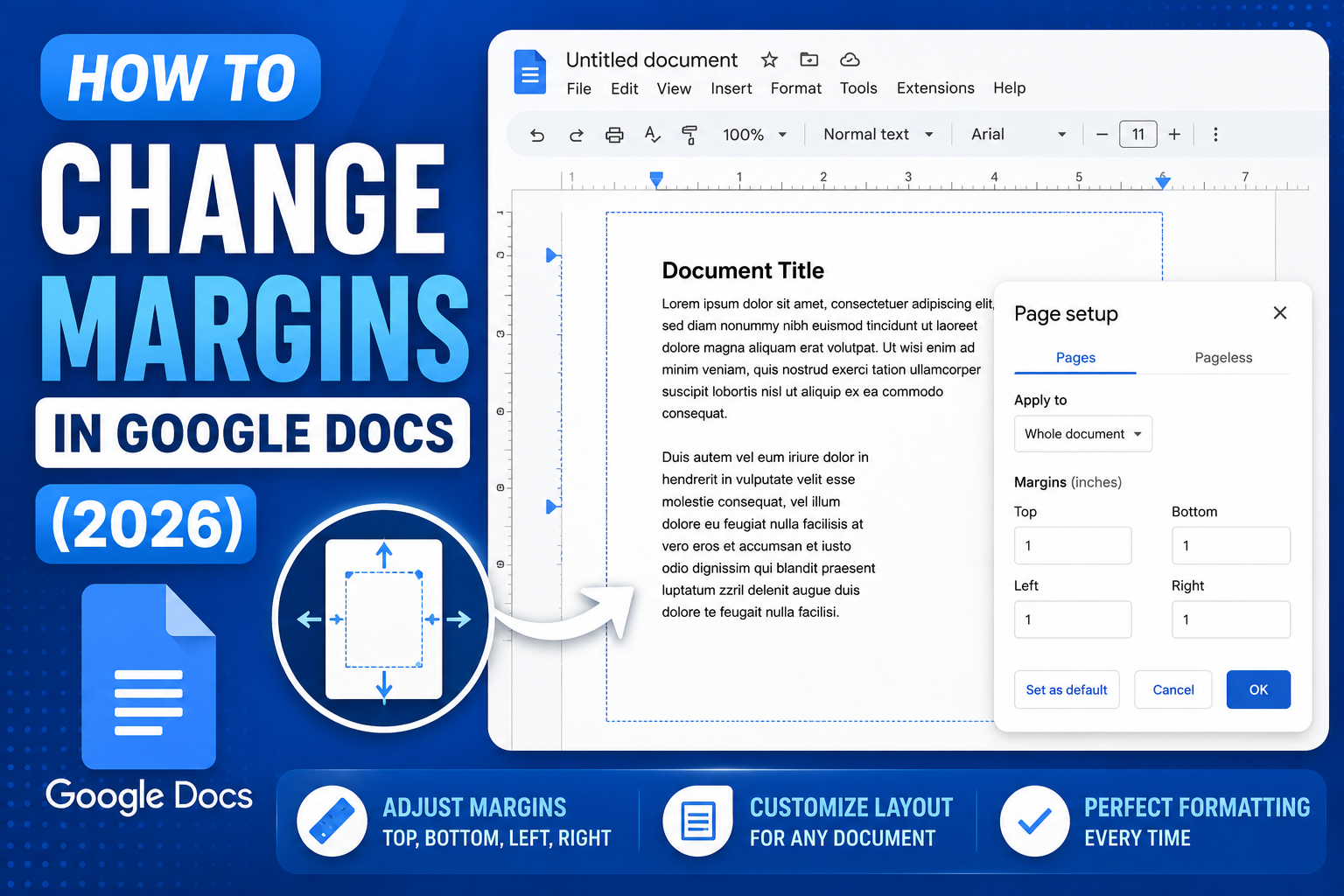
Task: Click the Untitled document title
Action: pyautogui.click(x=652, y=59)
